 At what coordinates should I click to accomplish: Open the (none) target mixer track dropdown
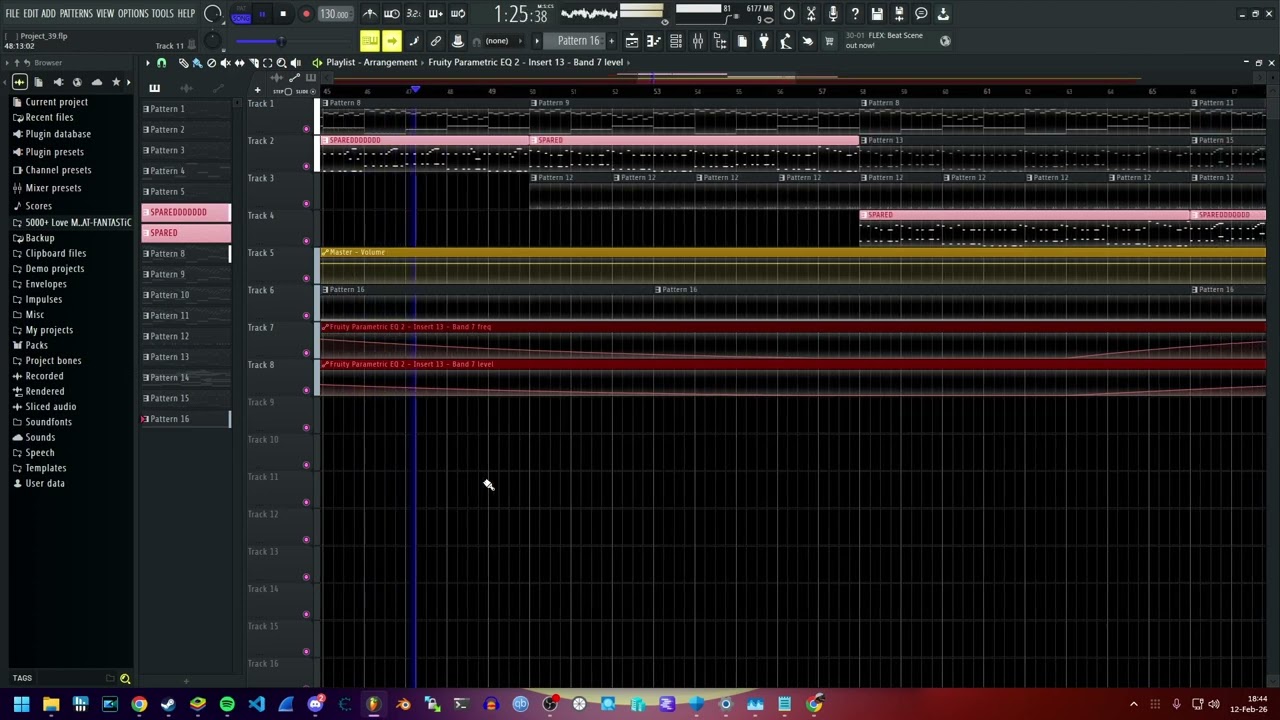[x=497, y=41]
